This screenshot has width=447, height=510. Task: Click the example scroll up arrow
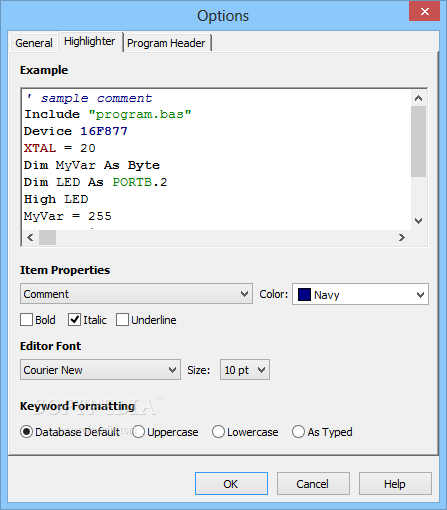tap(418, 98)
